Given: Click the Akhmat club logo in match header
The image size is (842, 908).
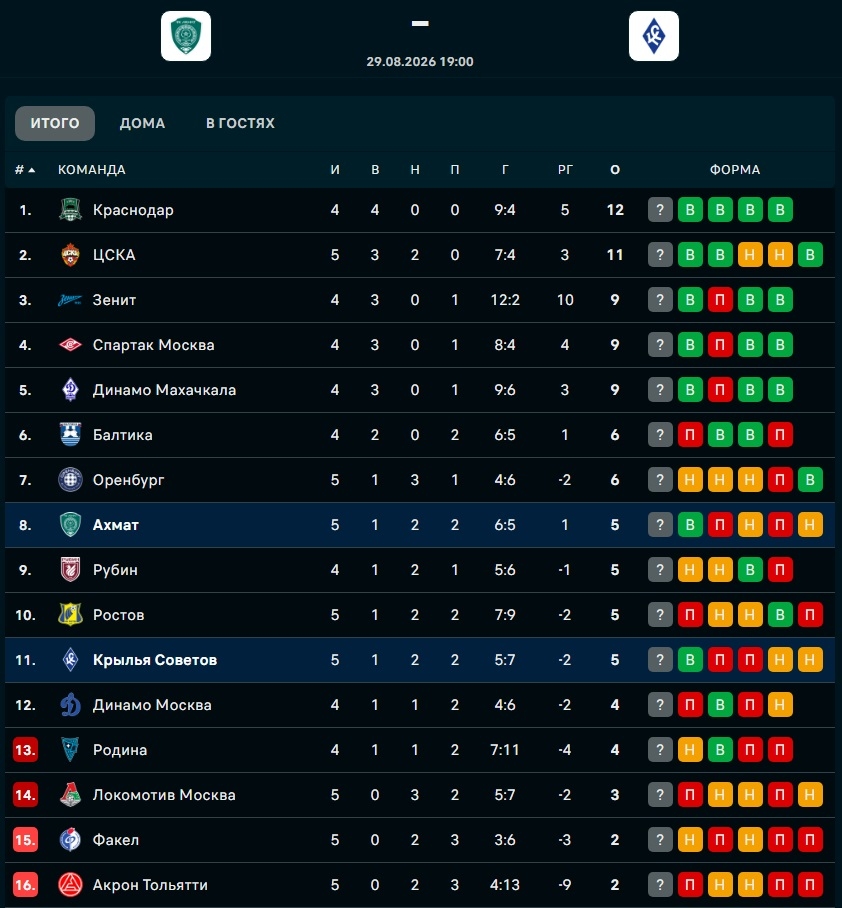Looking at the screenshot, I should click(x=186, y=36).
